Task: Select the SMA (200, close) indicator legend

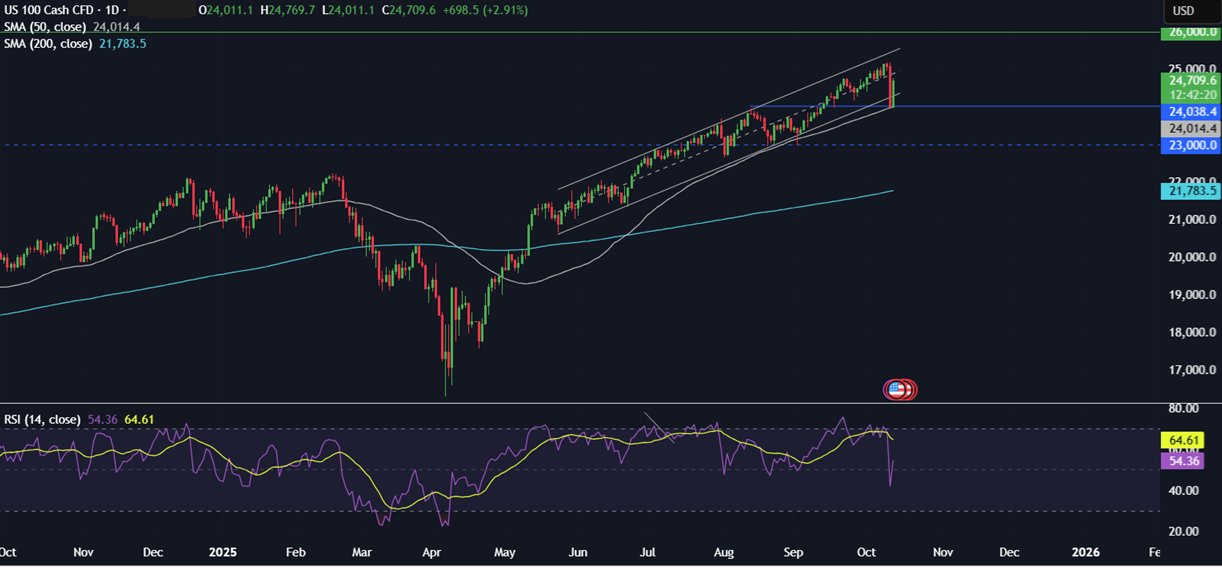Action: 47,44
